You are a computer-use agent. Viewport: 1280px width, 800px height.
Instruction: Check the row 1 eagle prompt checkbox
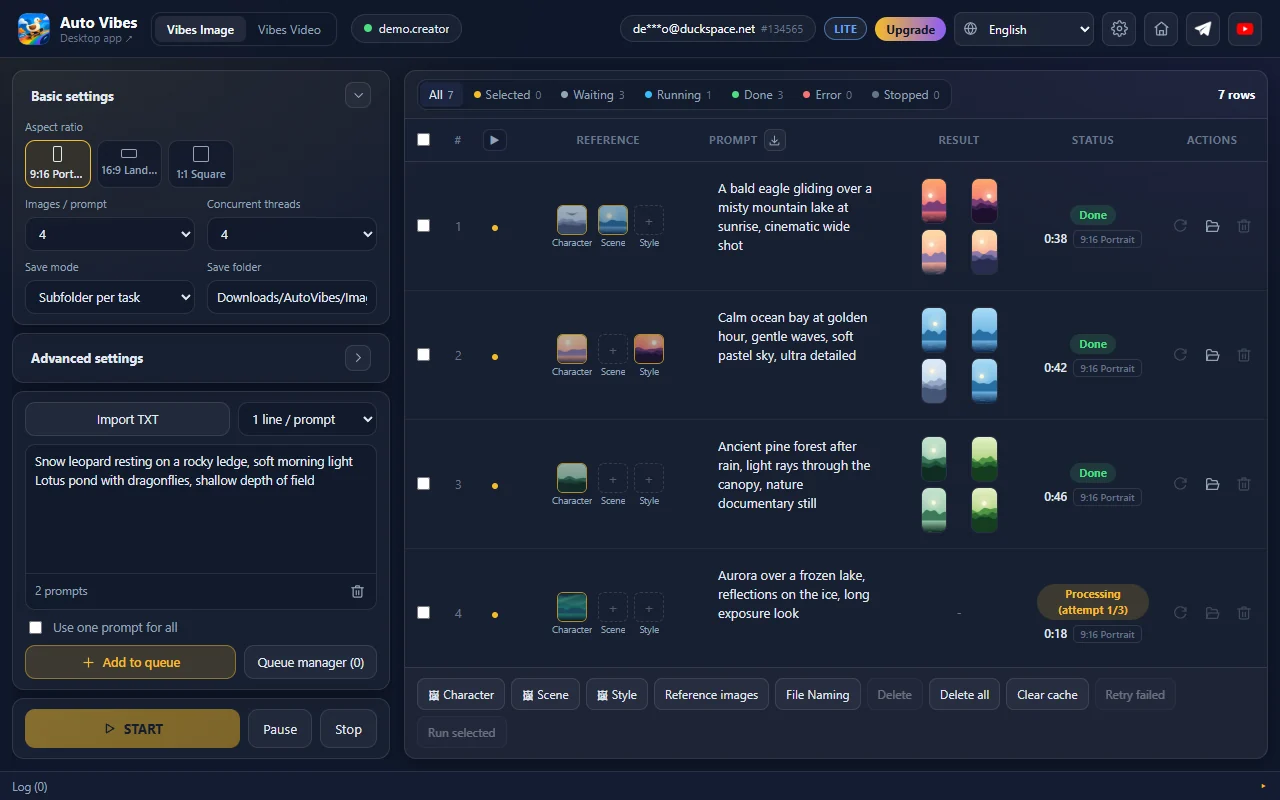(x=423, y=226)
